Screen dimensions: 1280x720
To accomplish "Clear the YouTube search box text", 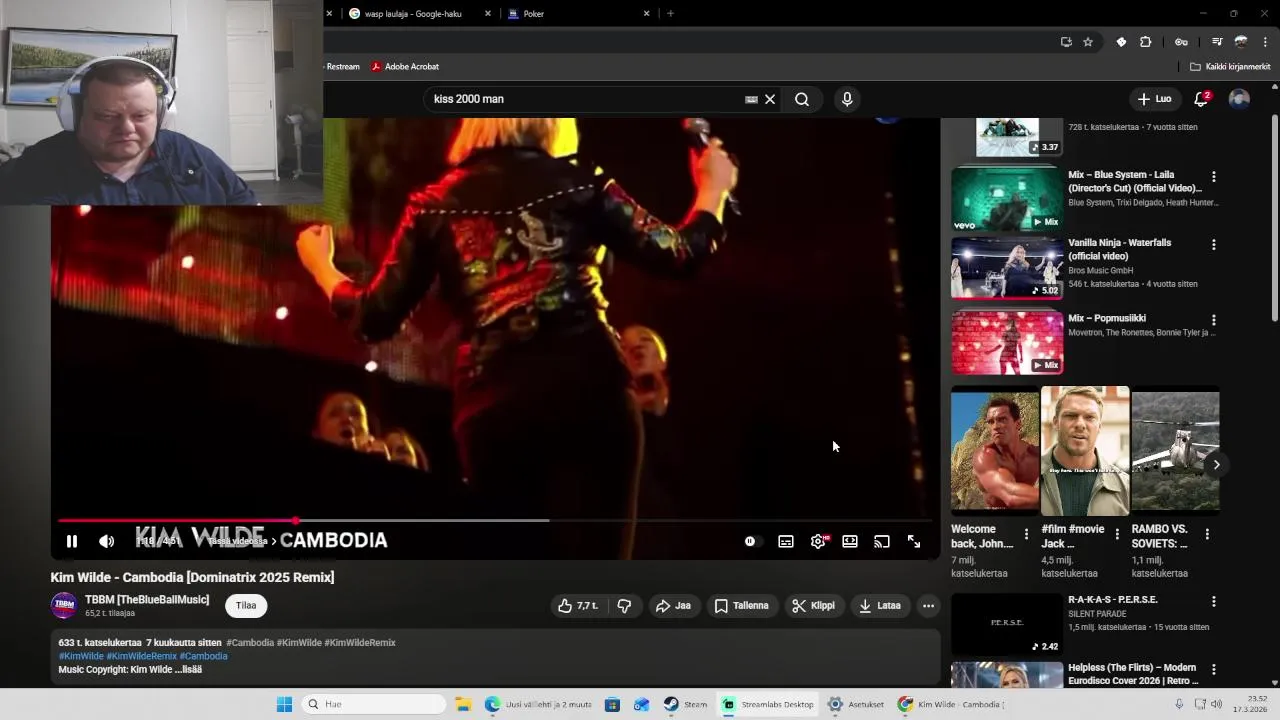I will pos(770,99).
